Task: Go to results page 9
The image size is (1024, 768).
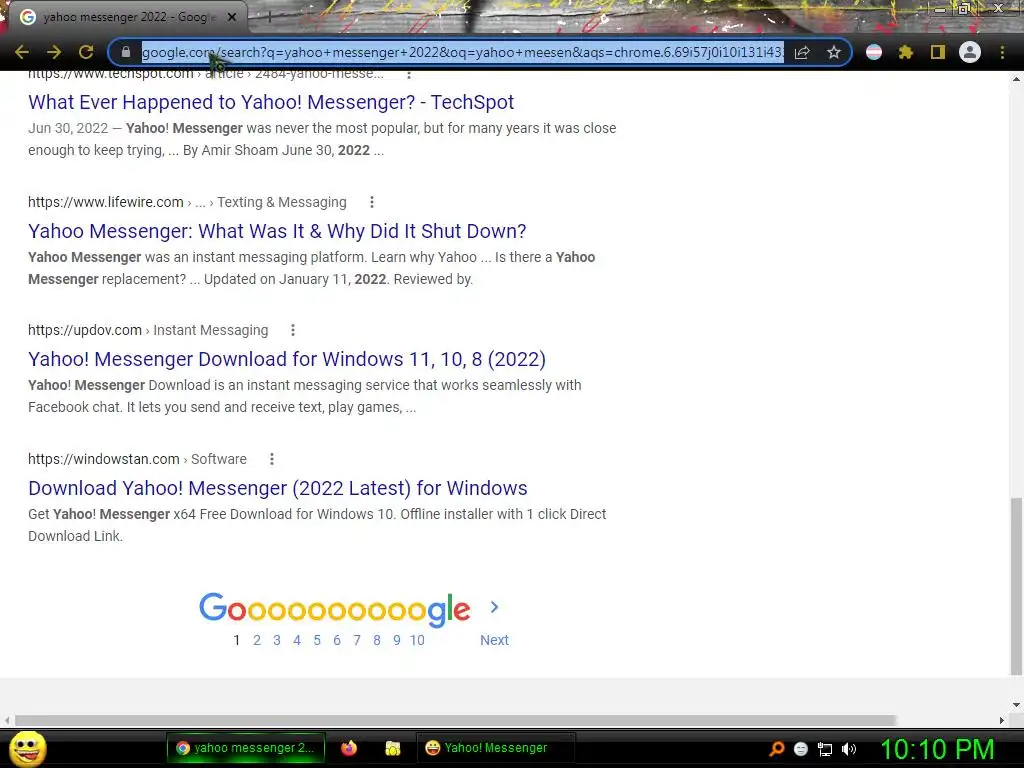Action: click(396, 640)
